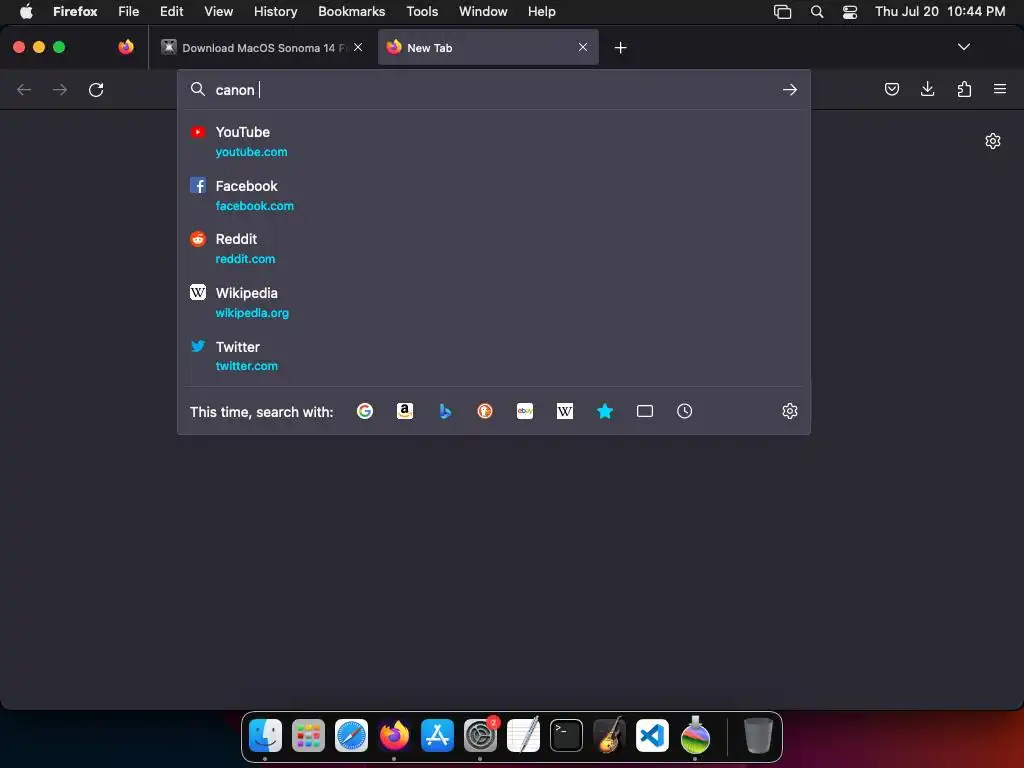The height and width of the screenshot is (768, 1024).
Task: Open the YouTube suggestion
Action: (494, 141)
